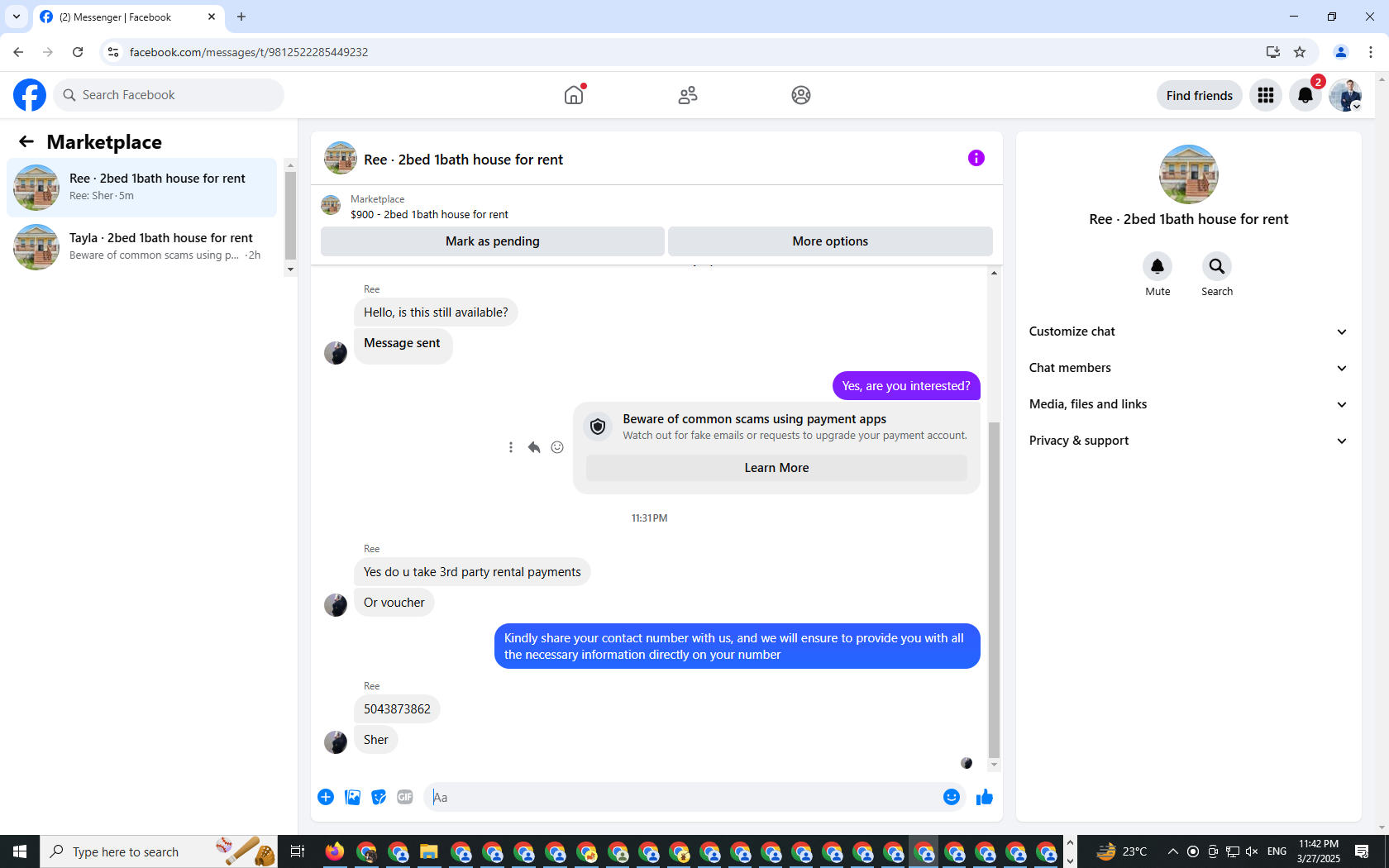Viewport: 1389px width, 868px height.
Task: Open more actions plus icon in composer
Action: [326, 797]
